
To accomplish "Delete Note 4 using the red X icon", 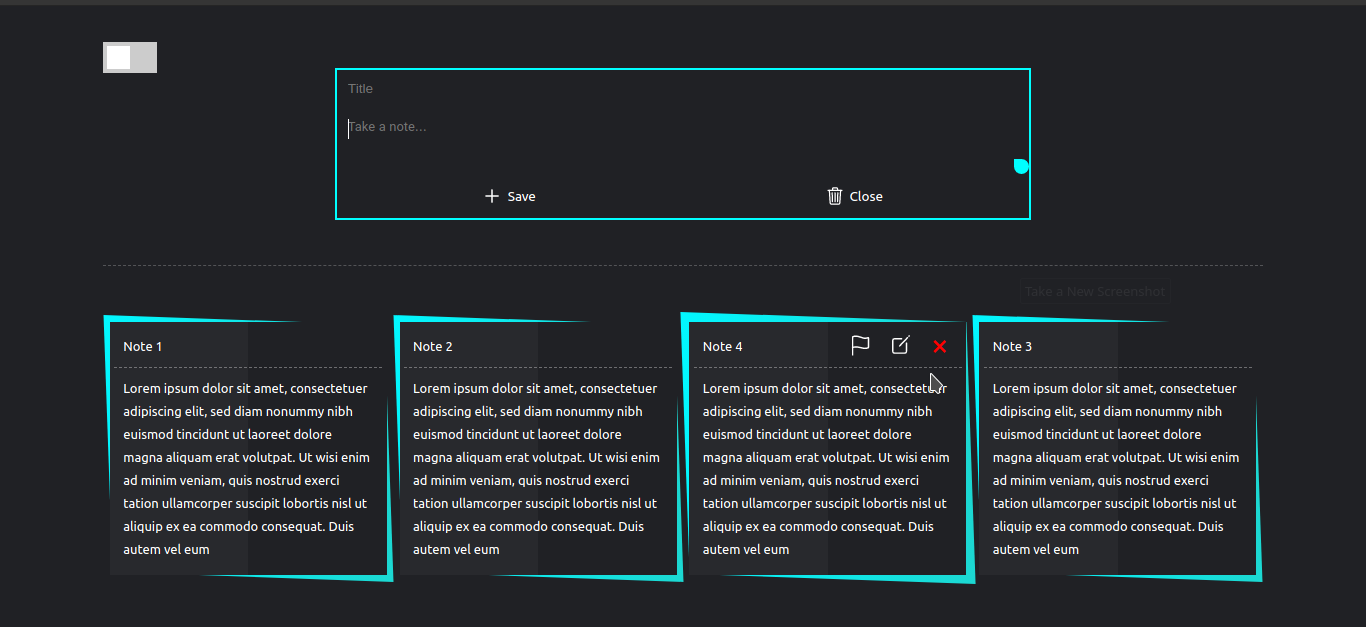I will tap(939, 345).
